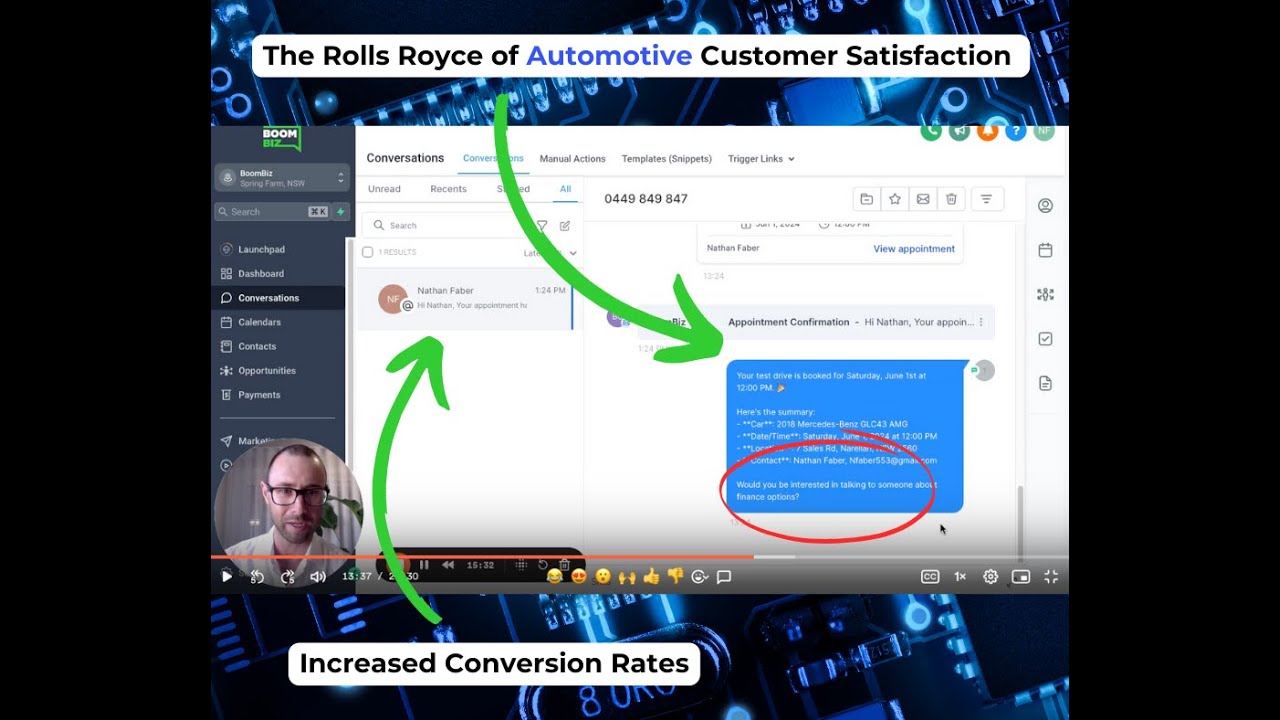Delete conversation with trash icon
The height and width of the screenshot is (720, 1280).
tap(951, 199)
